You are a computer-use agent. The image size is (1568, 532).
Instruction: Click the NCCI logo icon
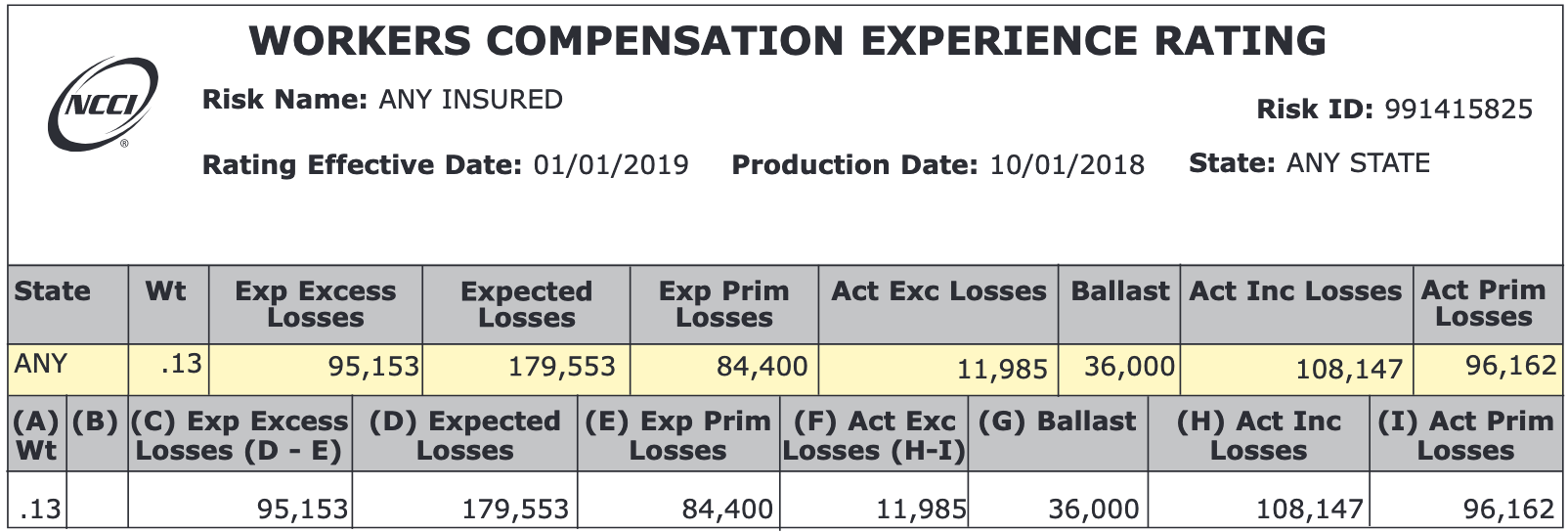(x=103, y=103)
